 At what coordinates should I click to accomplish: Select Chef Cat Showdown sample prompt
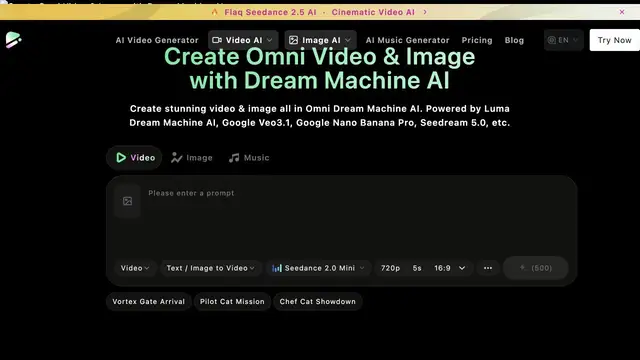[318, 302]
